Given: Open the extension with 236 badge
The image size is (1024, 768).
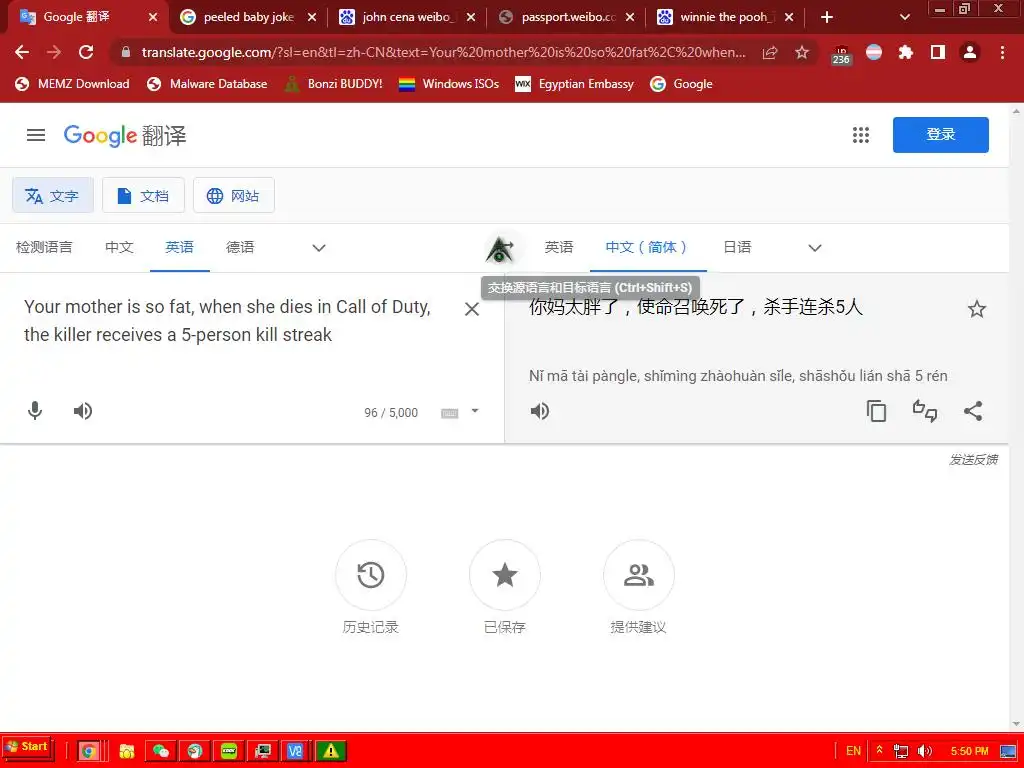Looking at the screenshot, I should (840, 54).
